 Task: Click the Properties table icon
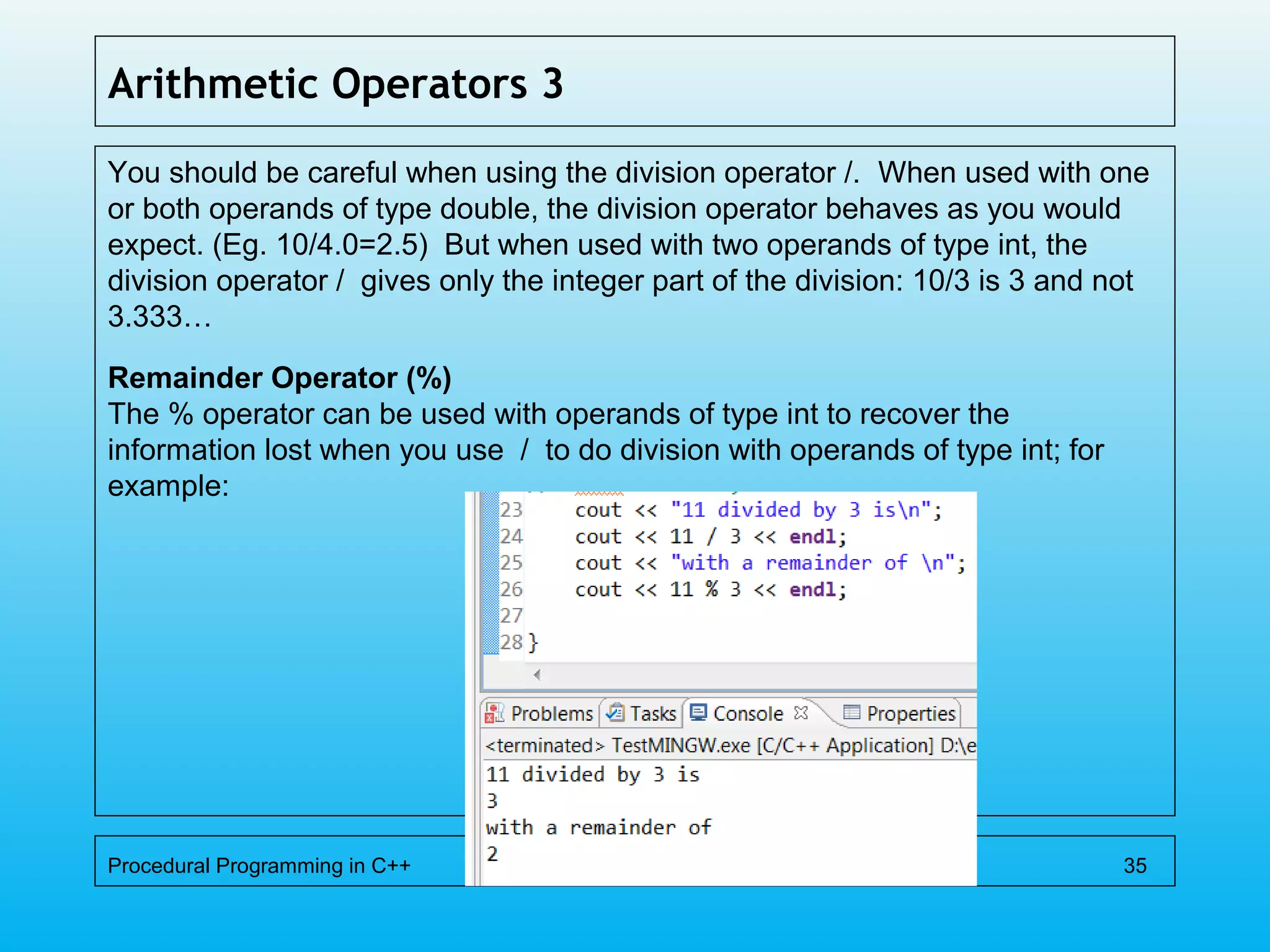(x=852, y=713)
